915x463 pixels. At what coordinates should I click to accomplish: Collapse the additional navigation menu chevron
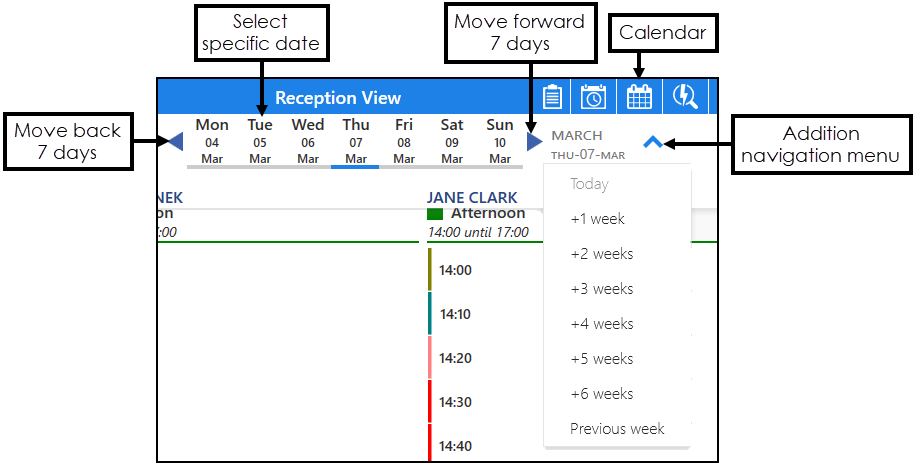pos(652,142)
